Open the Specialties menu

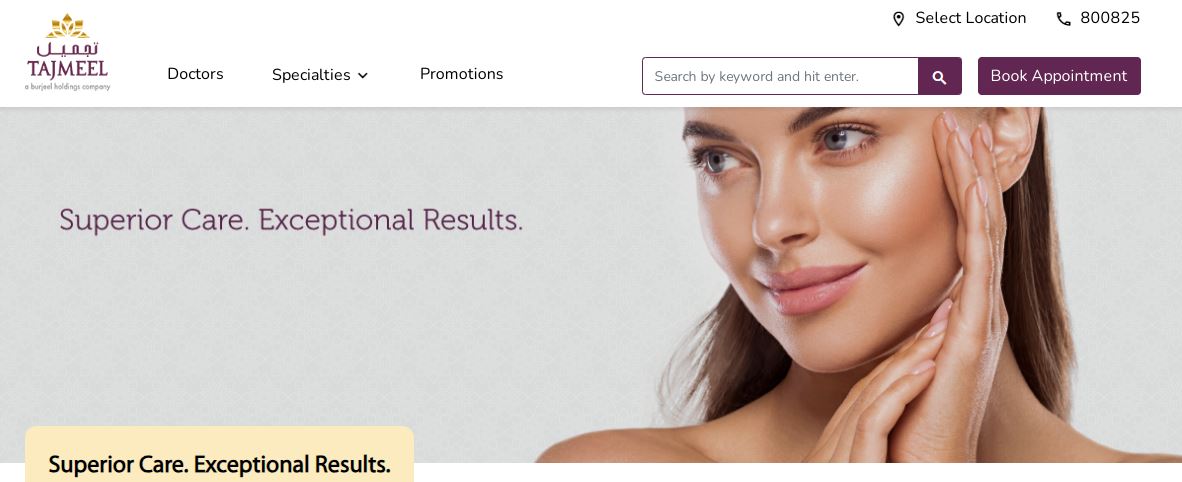pyautogui.click(x=320, y=75)
